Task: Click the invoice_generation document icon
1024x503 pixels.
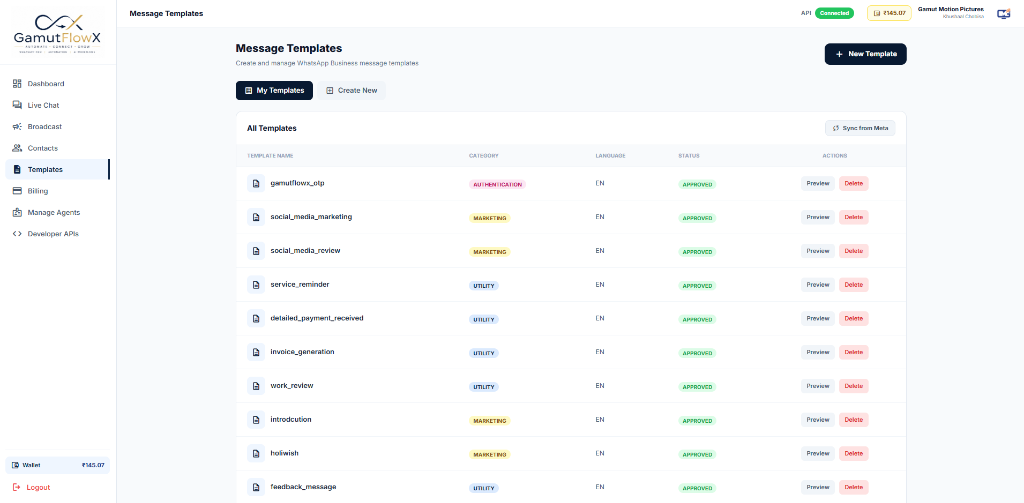Action: click(256, 352)
